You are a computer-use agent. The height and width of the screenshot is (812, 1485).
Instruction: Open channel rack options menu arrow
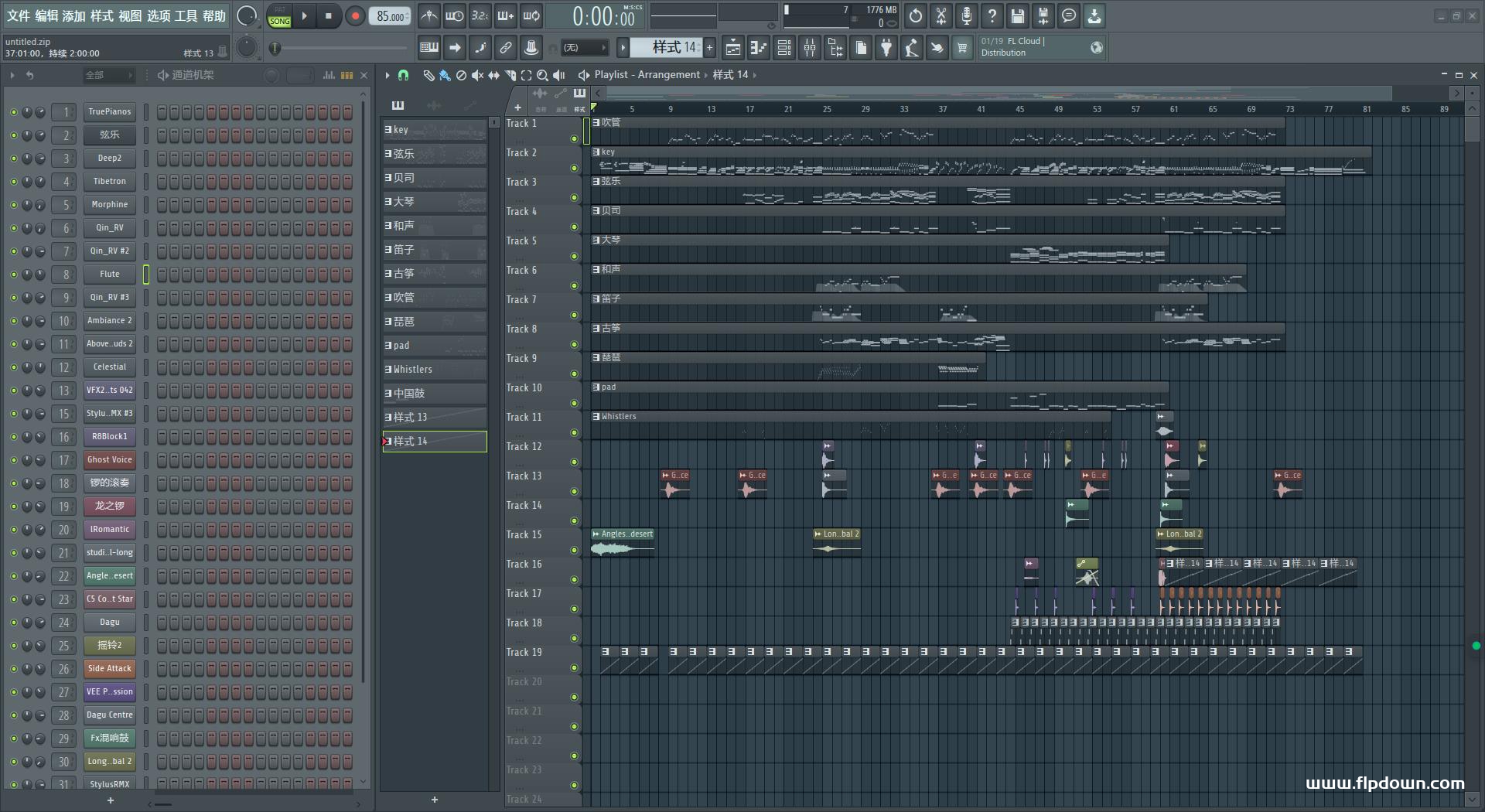click(12, 75)
